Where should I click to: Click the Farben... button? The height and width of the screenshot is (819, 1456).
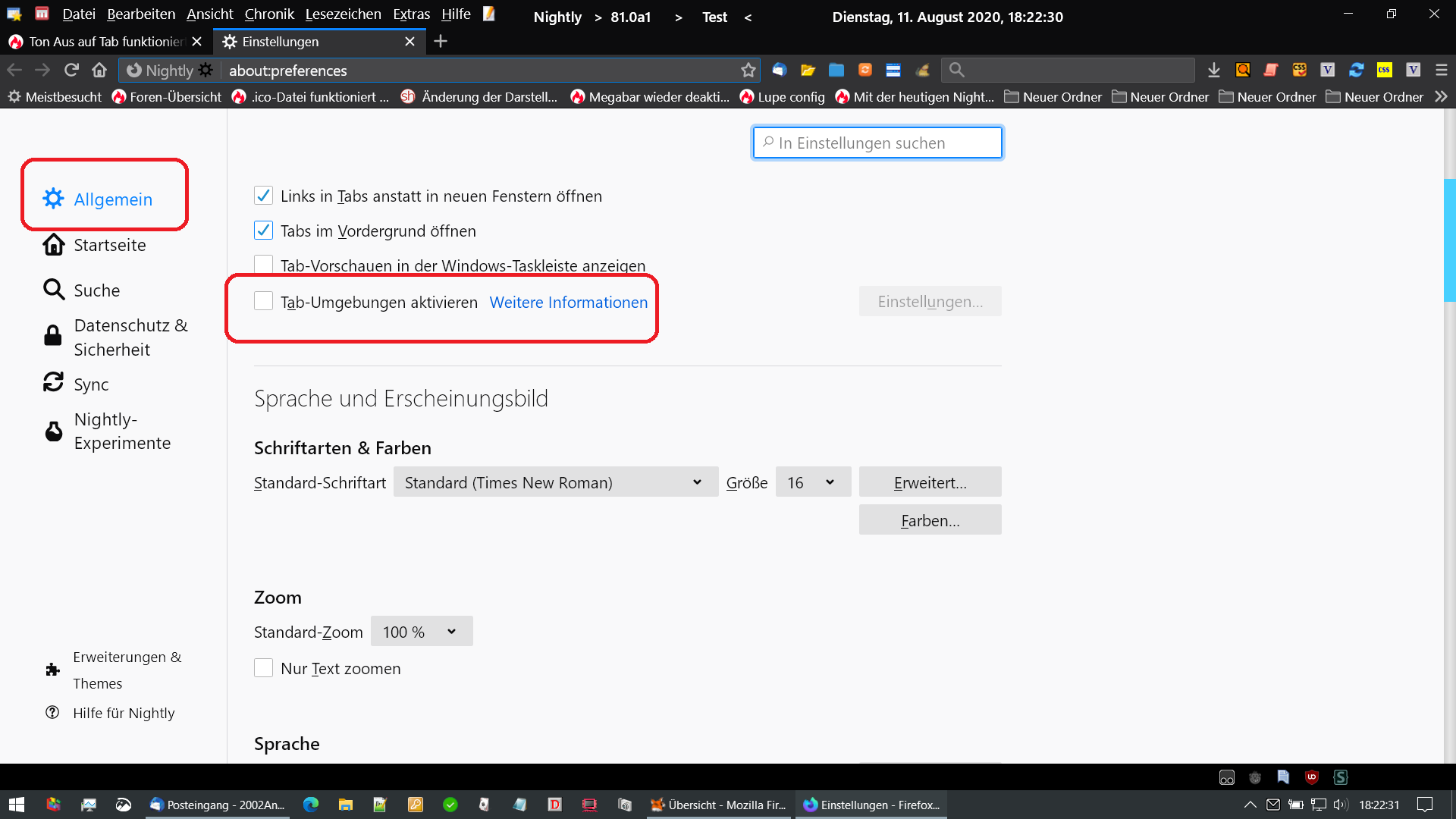coord(930,520)
